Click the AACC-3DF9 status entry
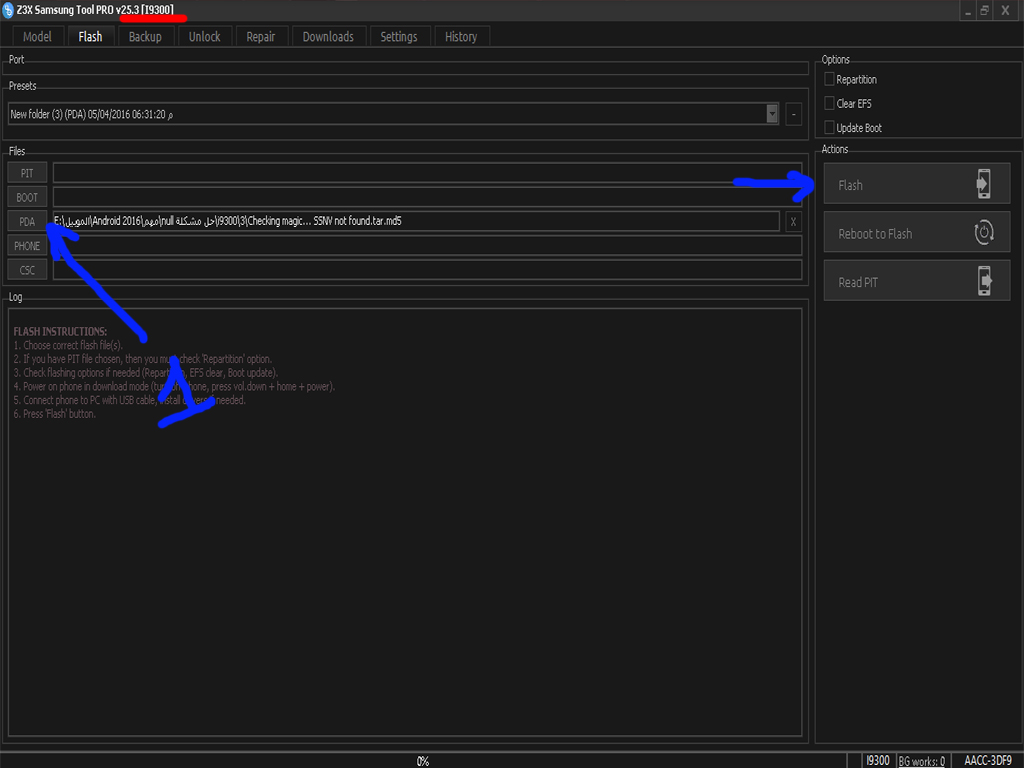The width and height of the screenshot is (1024, 768). [987, 760]
